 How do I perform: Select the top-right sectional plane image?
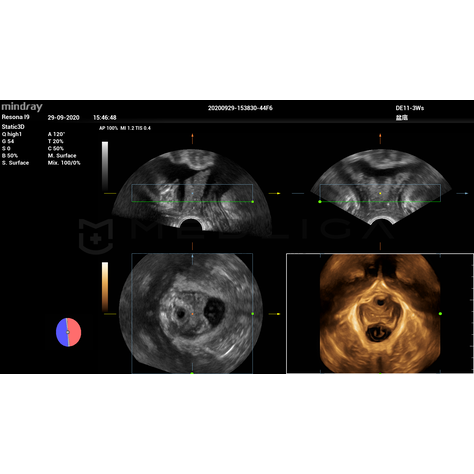click(381, 187)
